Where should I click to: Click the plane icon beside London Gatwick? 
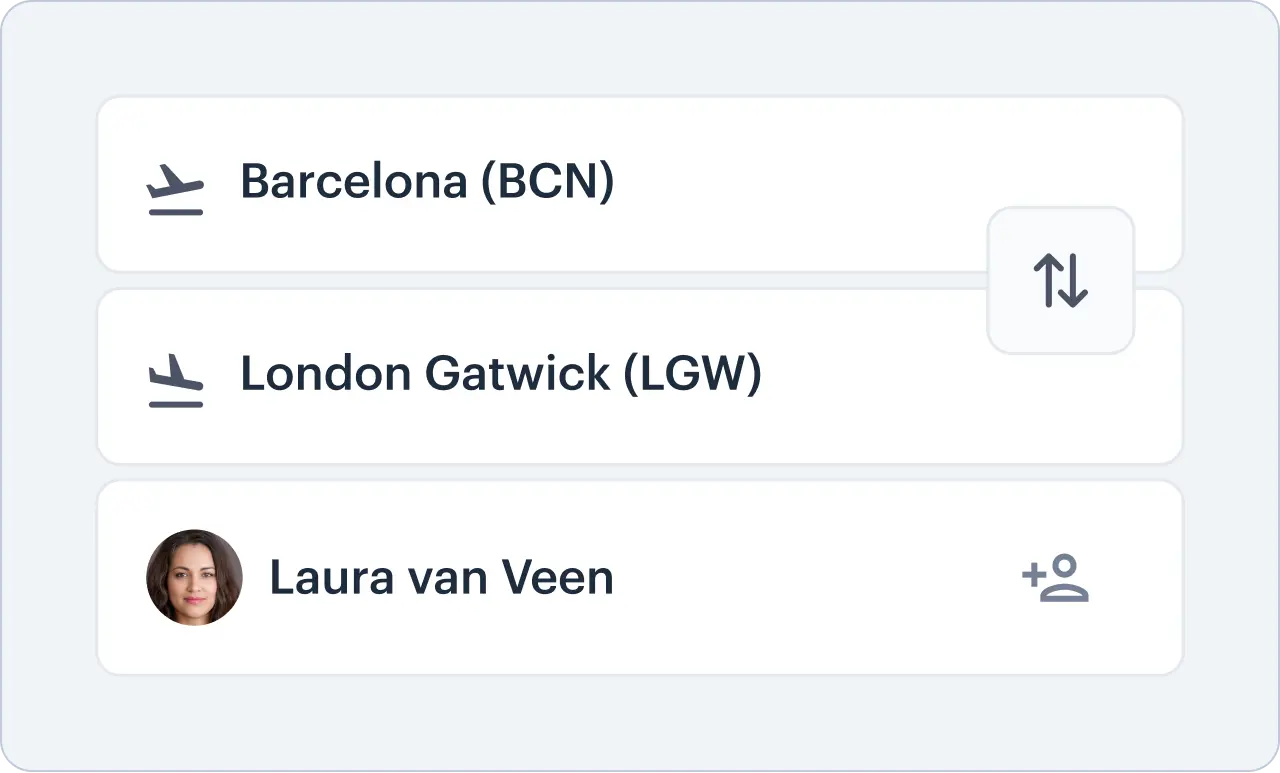coord(175,381)
